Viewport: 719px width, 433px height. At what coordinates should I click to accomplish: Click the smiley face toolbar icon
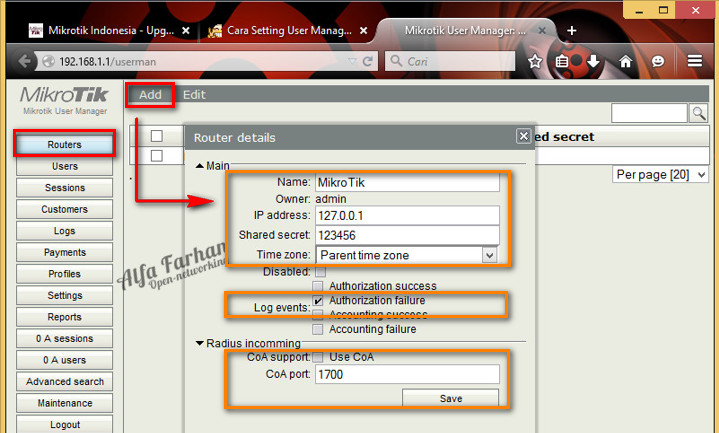pos(658,61)
